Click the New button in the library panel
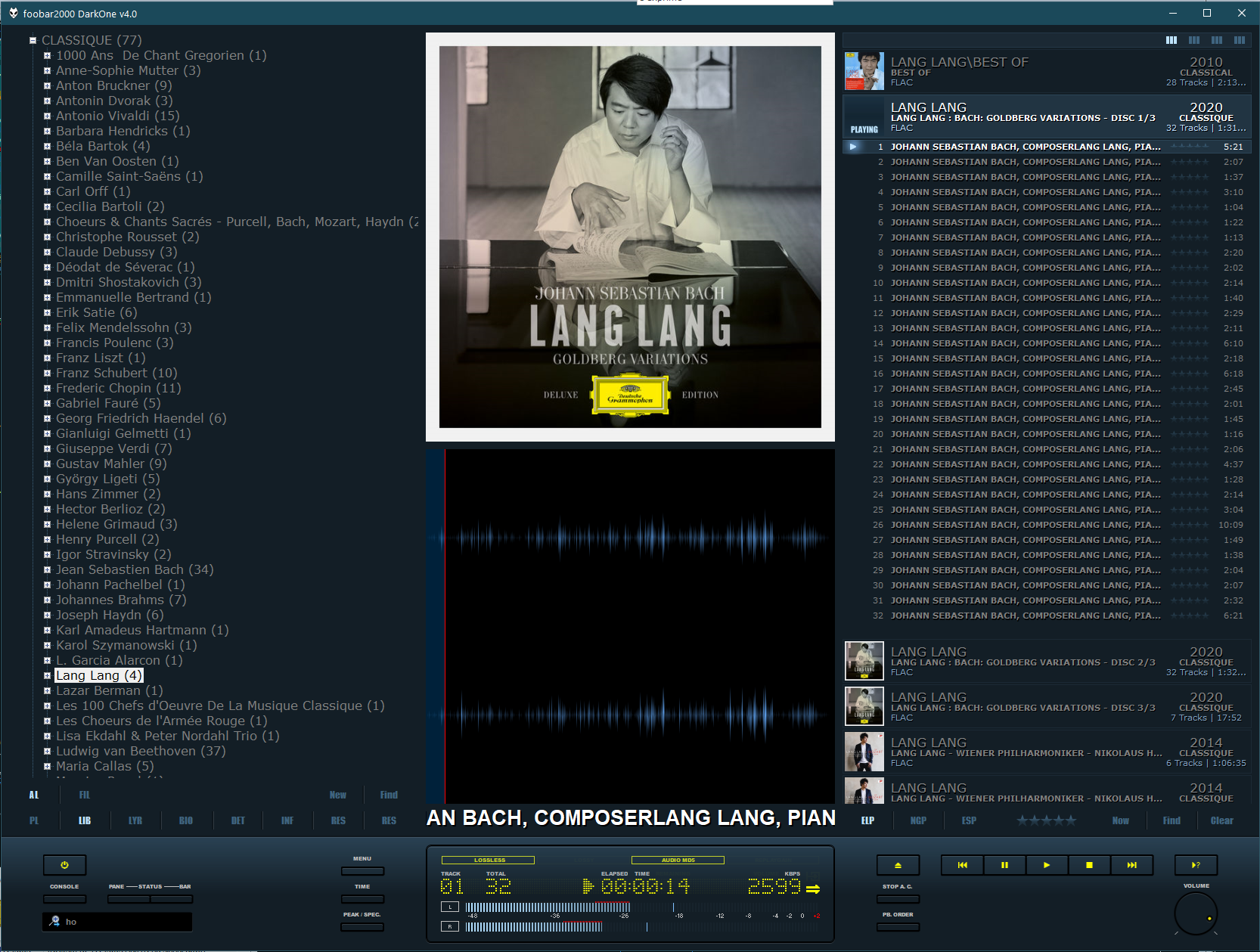1260x952 pixels. coord(338,795)
